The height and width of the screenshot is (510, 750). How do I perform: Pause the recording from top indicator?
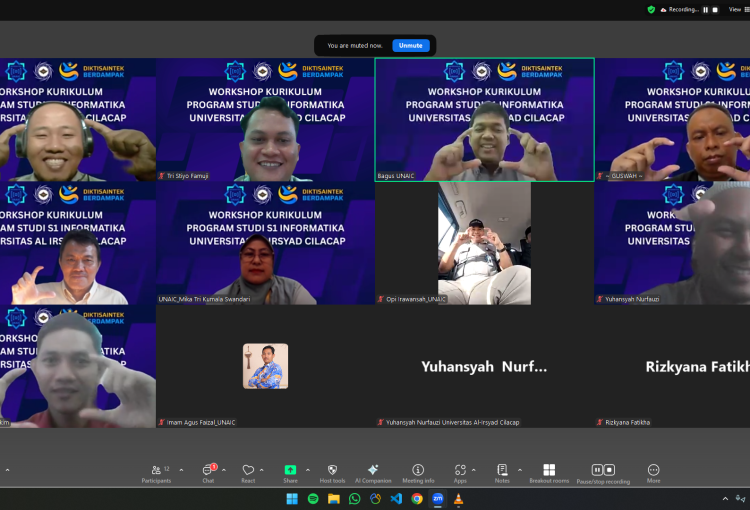coord(706,9)
